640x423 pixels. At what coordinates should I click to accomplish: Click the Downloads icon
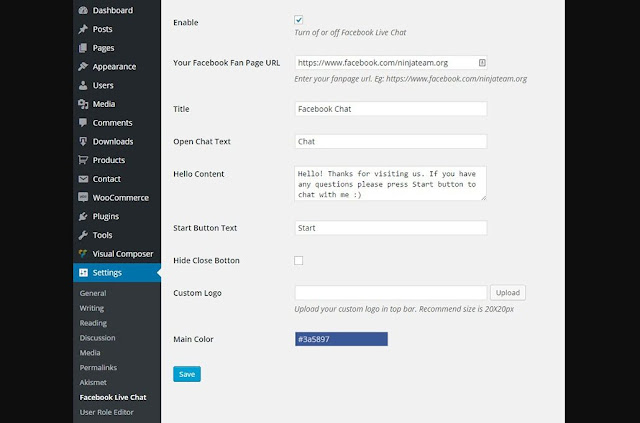pos(83,141)
